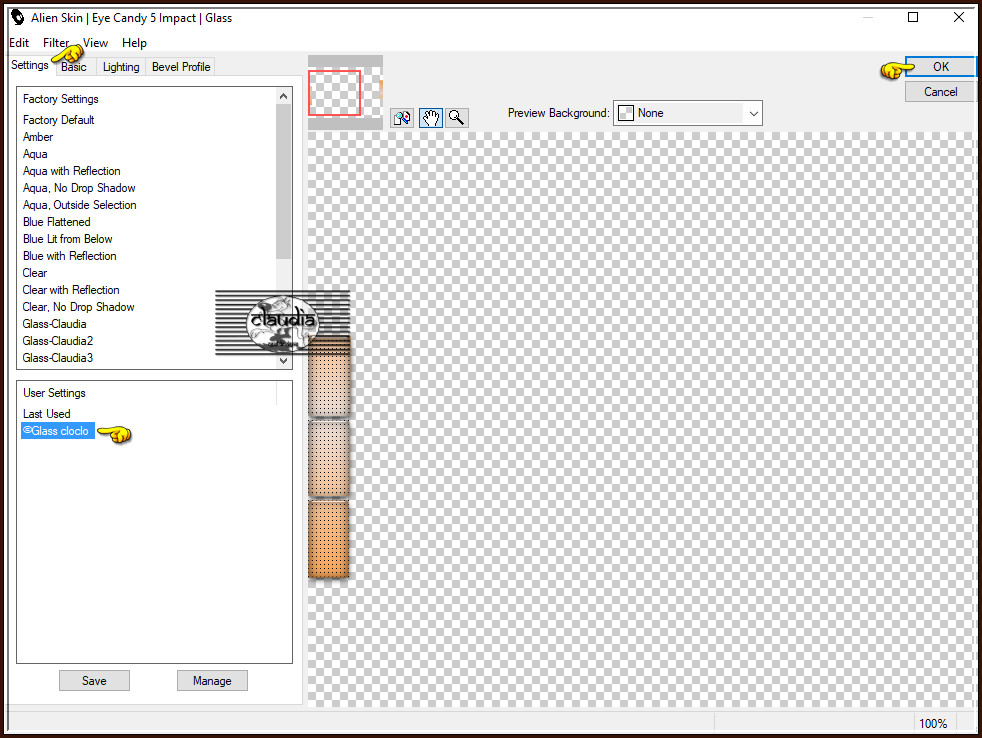Click Factory Settings scrollbar up arrow
Screen dimensions: 982x738
[x=283, y=96]
